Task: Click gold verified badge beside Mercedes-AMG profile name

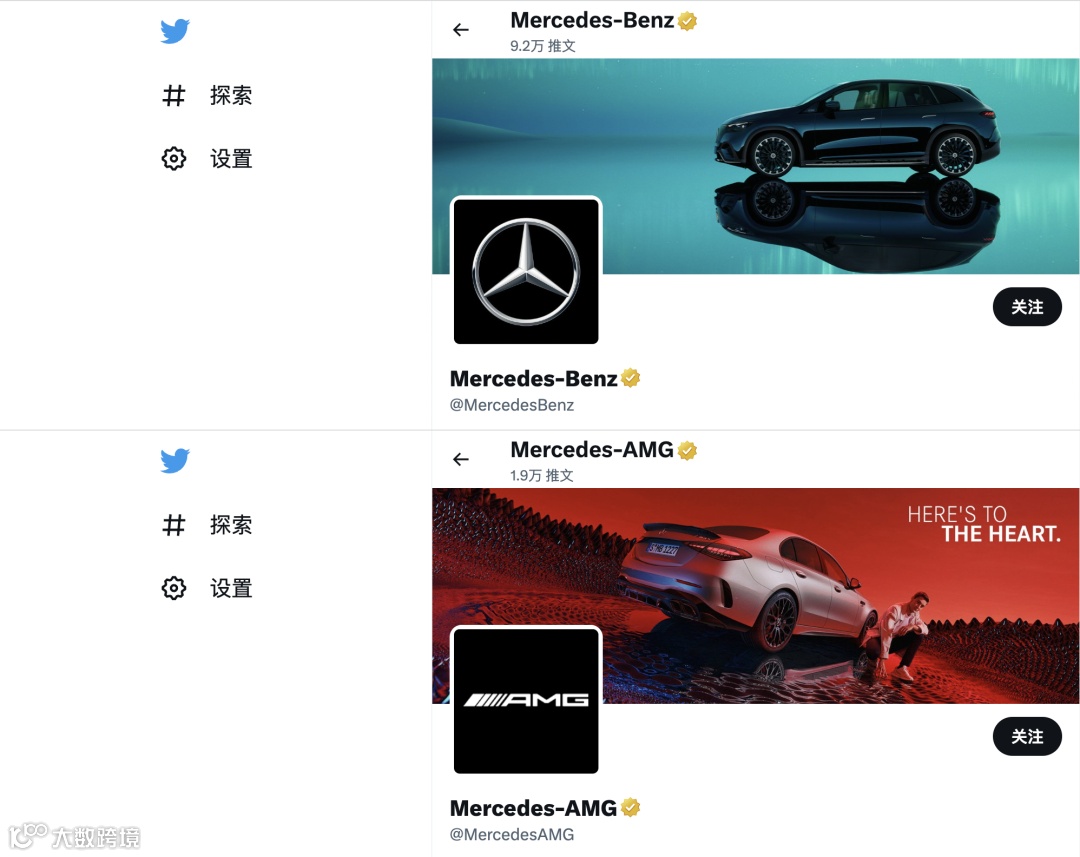Action: click(x=630, y=807)
